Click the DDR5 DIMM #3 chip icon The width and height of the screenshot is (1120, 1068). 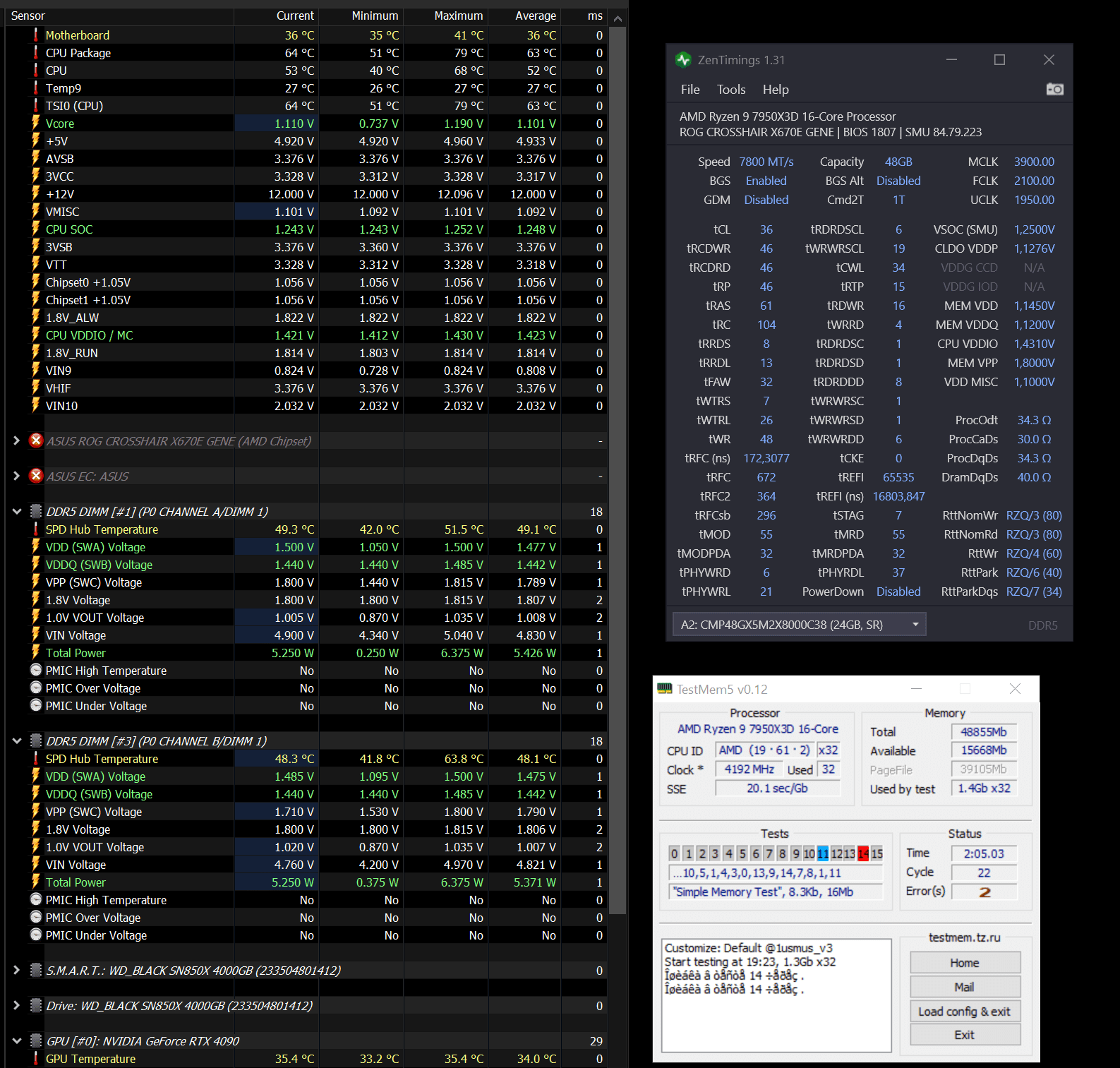[x=36, y=740]
